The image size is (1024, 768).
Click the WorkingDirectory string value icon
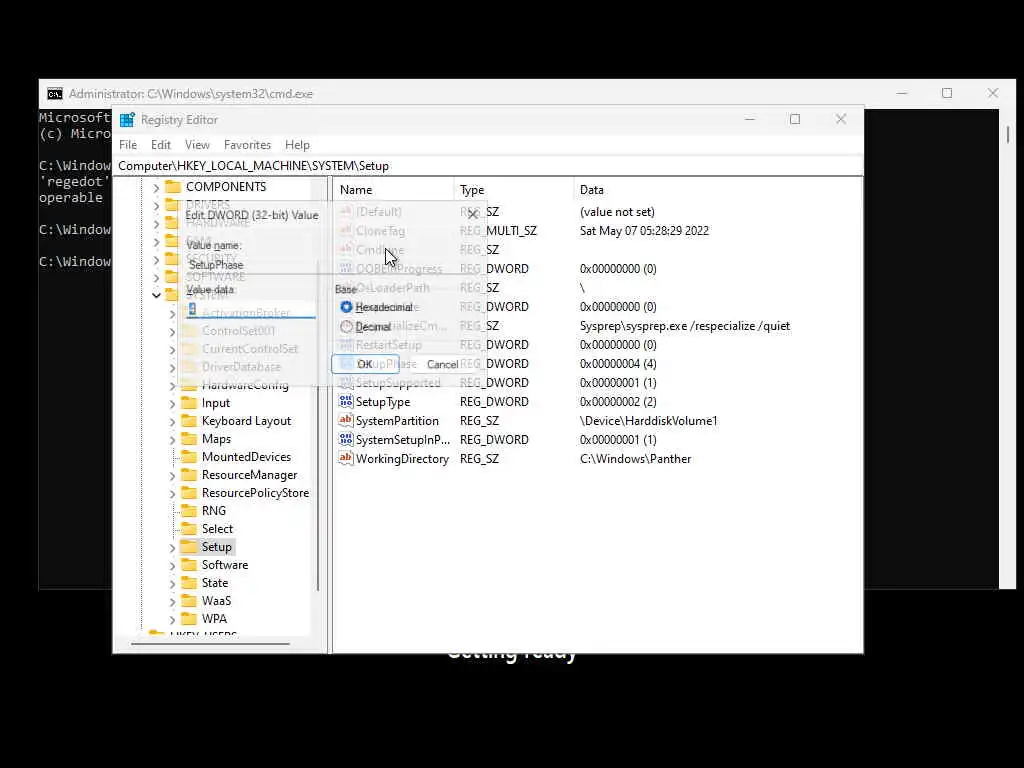pyautogui.click(x=346, y=458)
